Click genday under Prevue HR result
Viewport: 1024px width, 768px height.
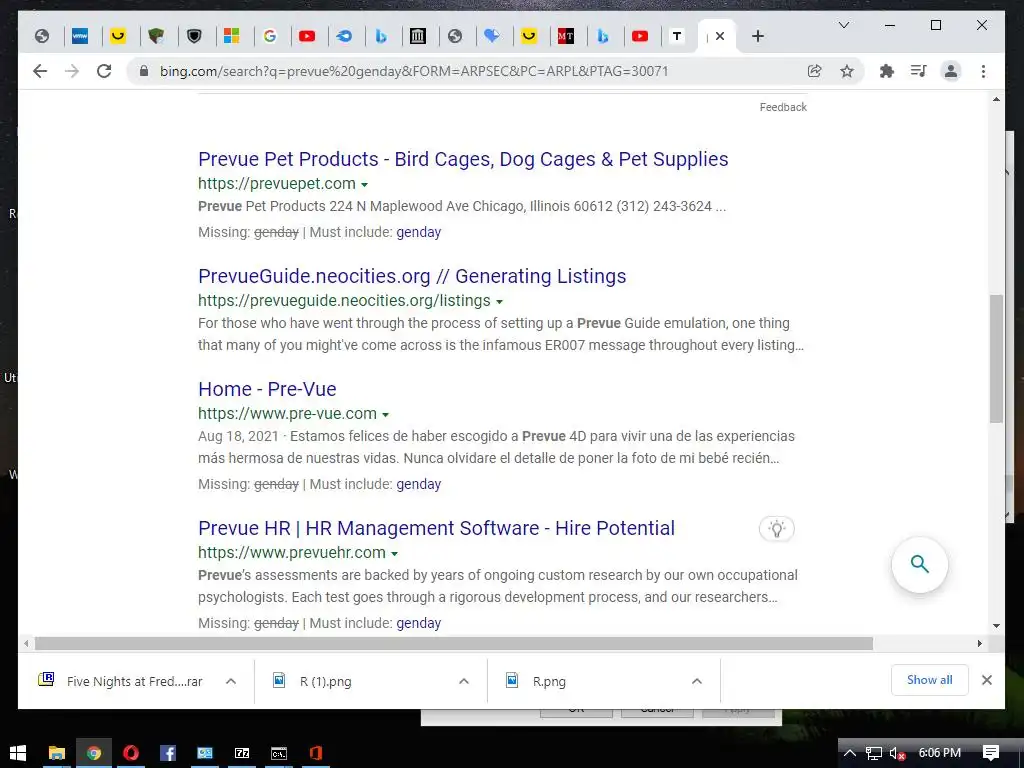pos(419,623)
